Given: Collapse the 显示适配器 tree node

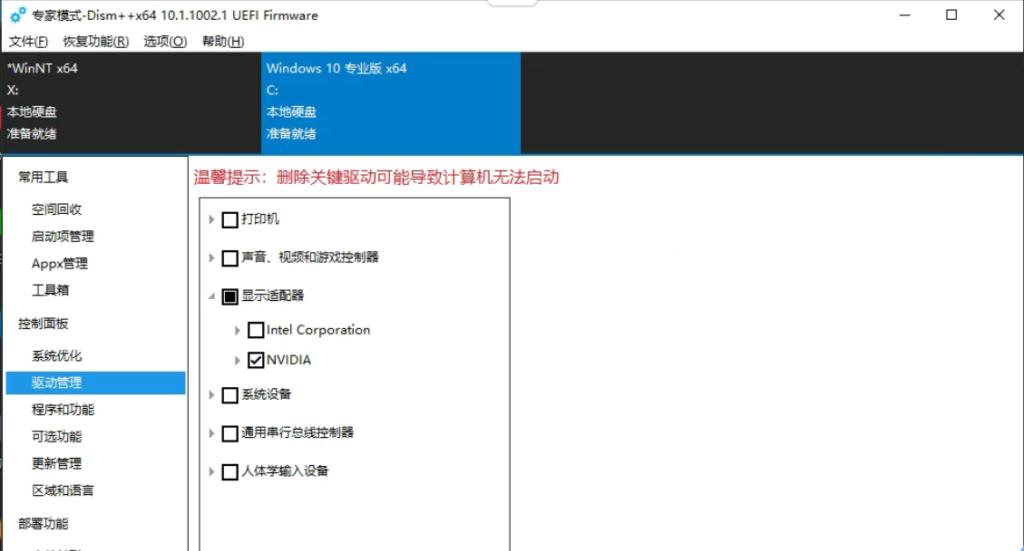Looking at the screenshot, I should click(x=212, y=296).
